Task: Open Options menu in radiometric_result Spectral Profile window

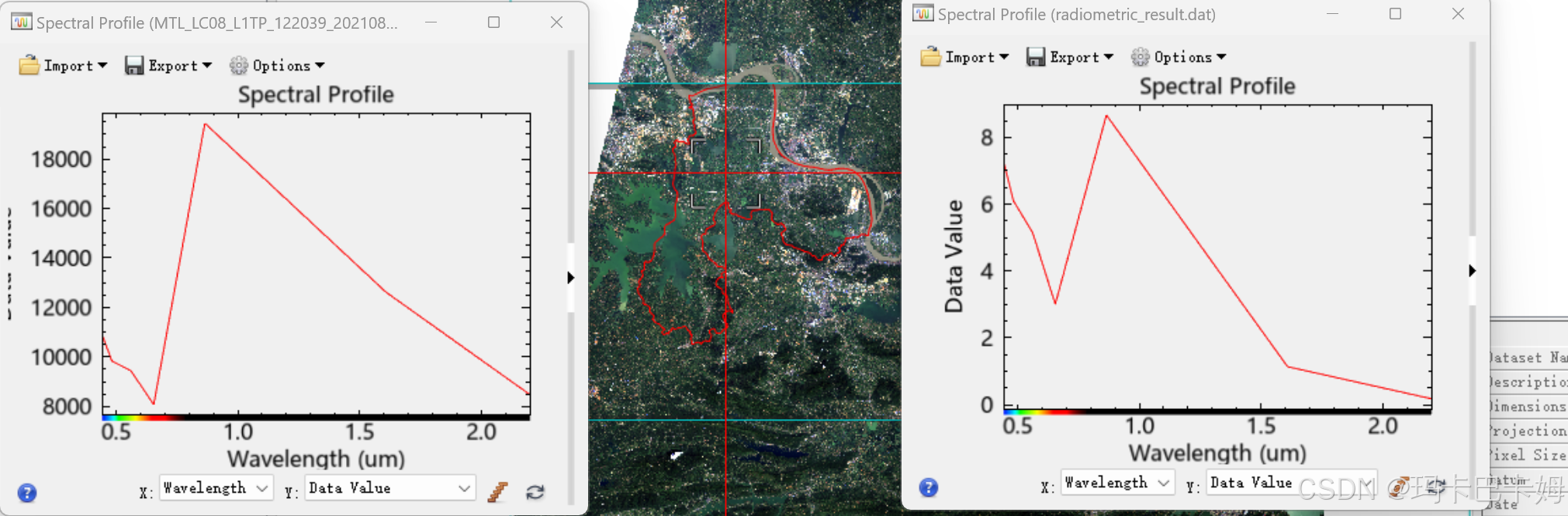Action: pos(1179,57)
